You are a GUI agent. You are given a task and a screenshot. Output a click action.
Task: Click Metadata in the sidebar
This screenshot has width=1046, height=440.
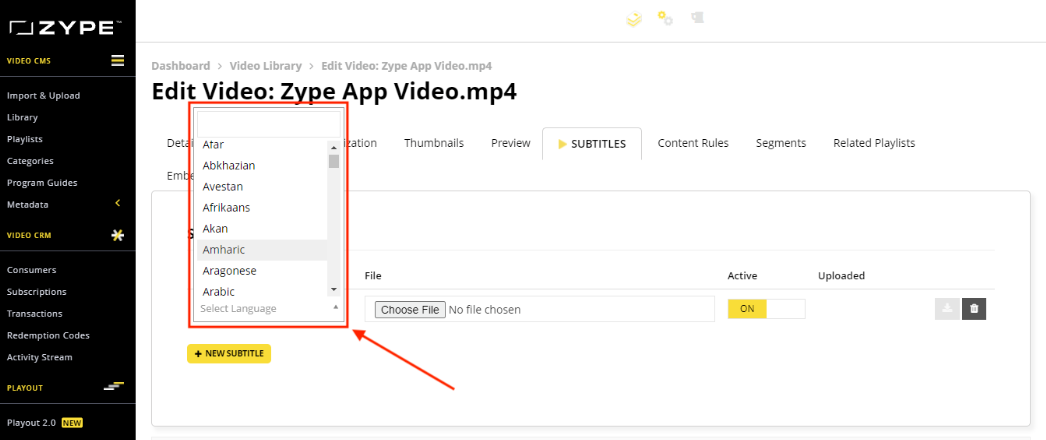pyautogui.click(x=27, y=205)
